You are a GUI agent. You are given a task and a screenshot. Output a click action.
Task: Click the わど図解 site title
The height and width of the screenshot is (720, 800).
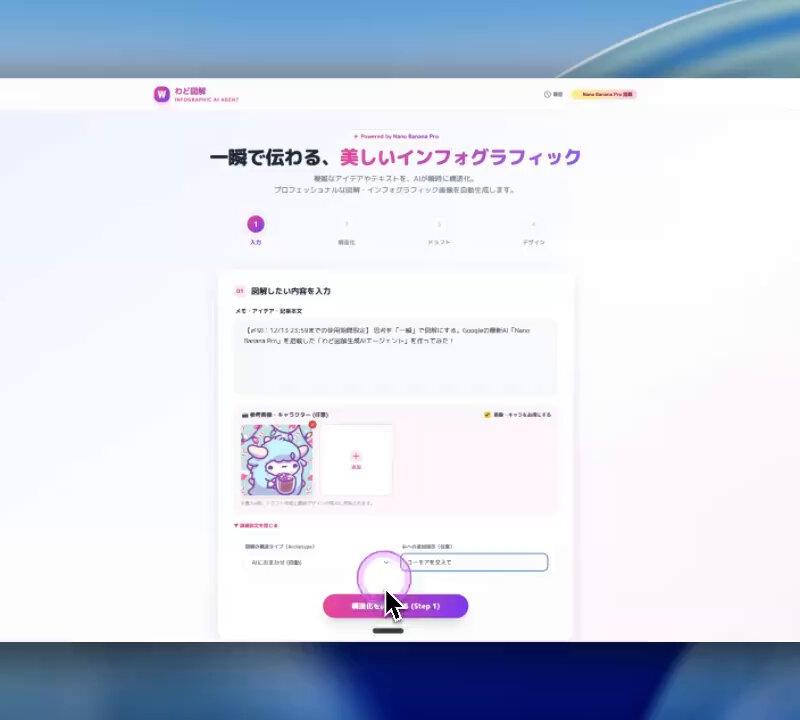(190, 91)
